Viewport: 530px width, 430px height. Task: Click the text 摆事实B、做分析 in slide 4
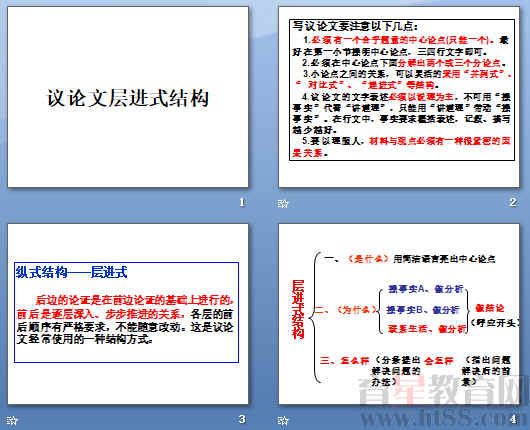(423, 310)
